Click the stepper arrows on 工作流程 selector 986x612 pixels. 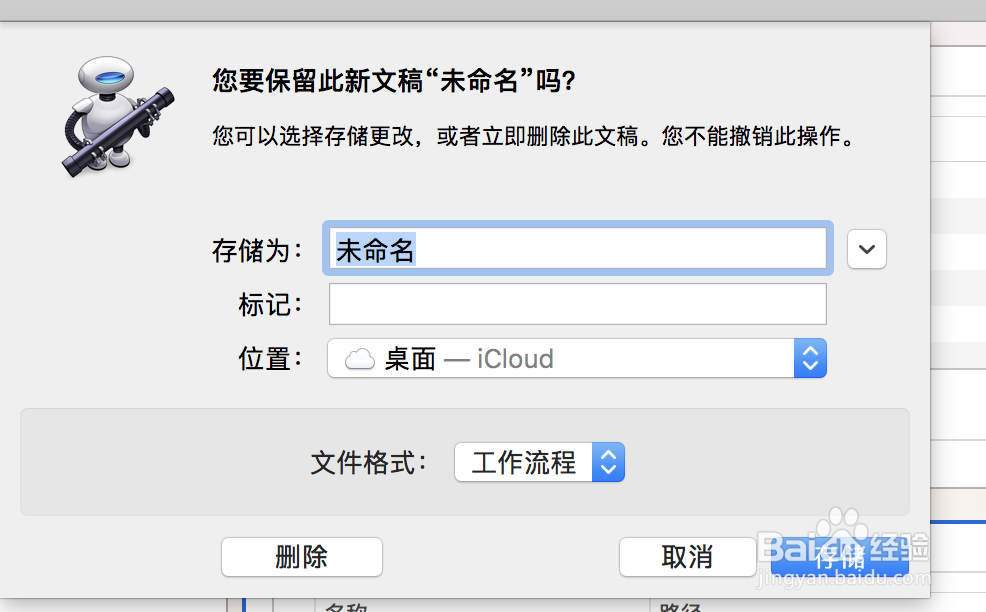(x=609, y=462)
